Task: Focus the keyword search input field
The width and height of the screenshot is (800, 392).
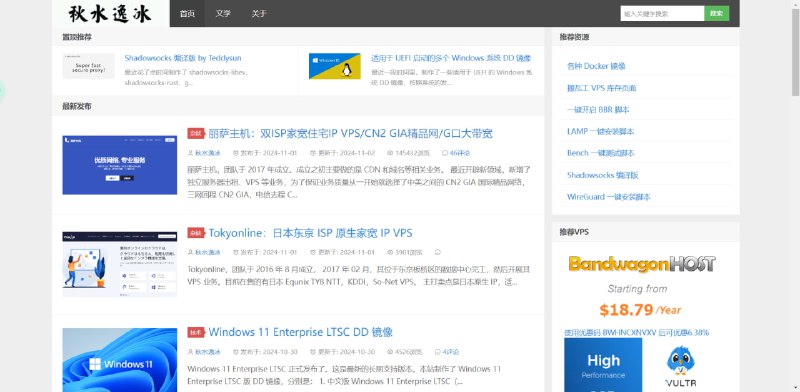Action: (x=662, y=14)
